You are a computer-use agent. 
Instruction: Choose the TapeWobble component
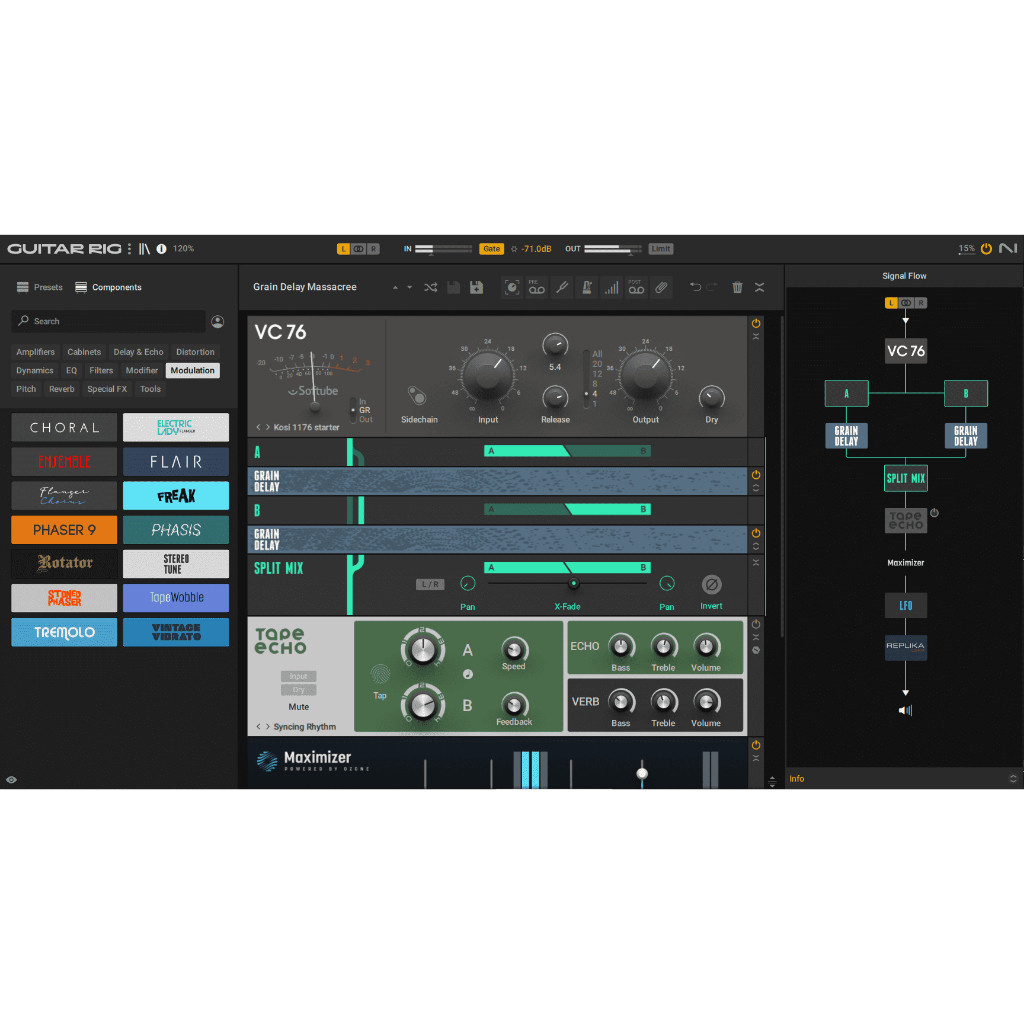[x=176, y=598]
